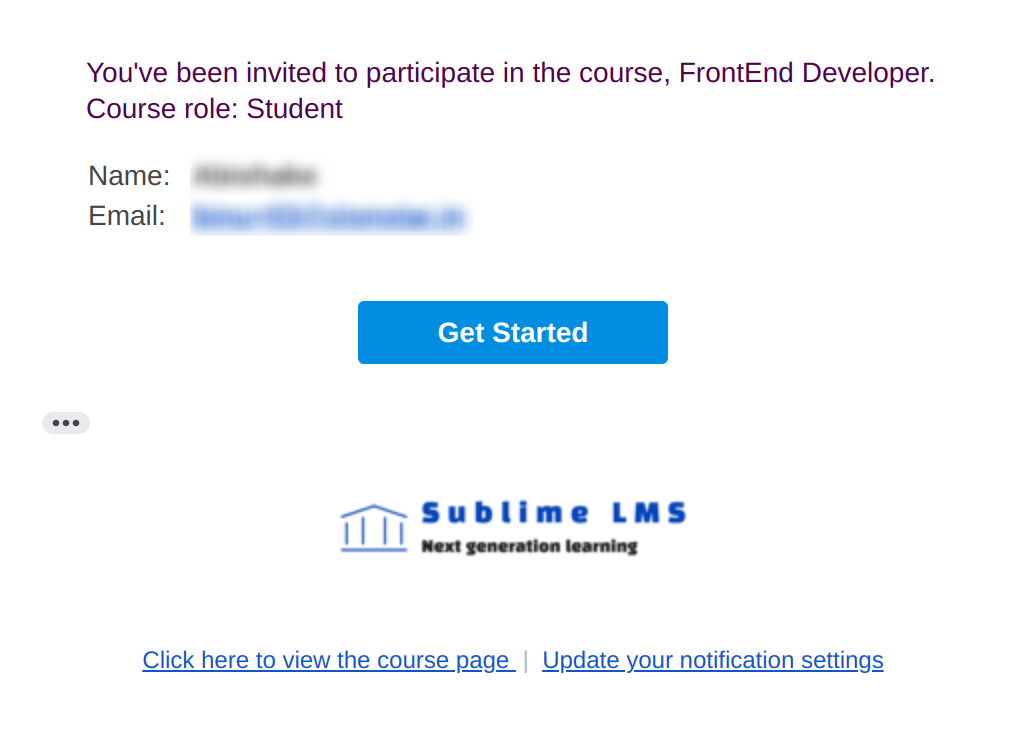Click the blurred email address link
This screenshot has width=1016, height=738.
(328, 217)
